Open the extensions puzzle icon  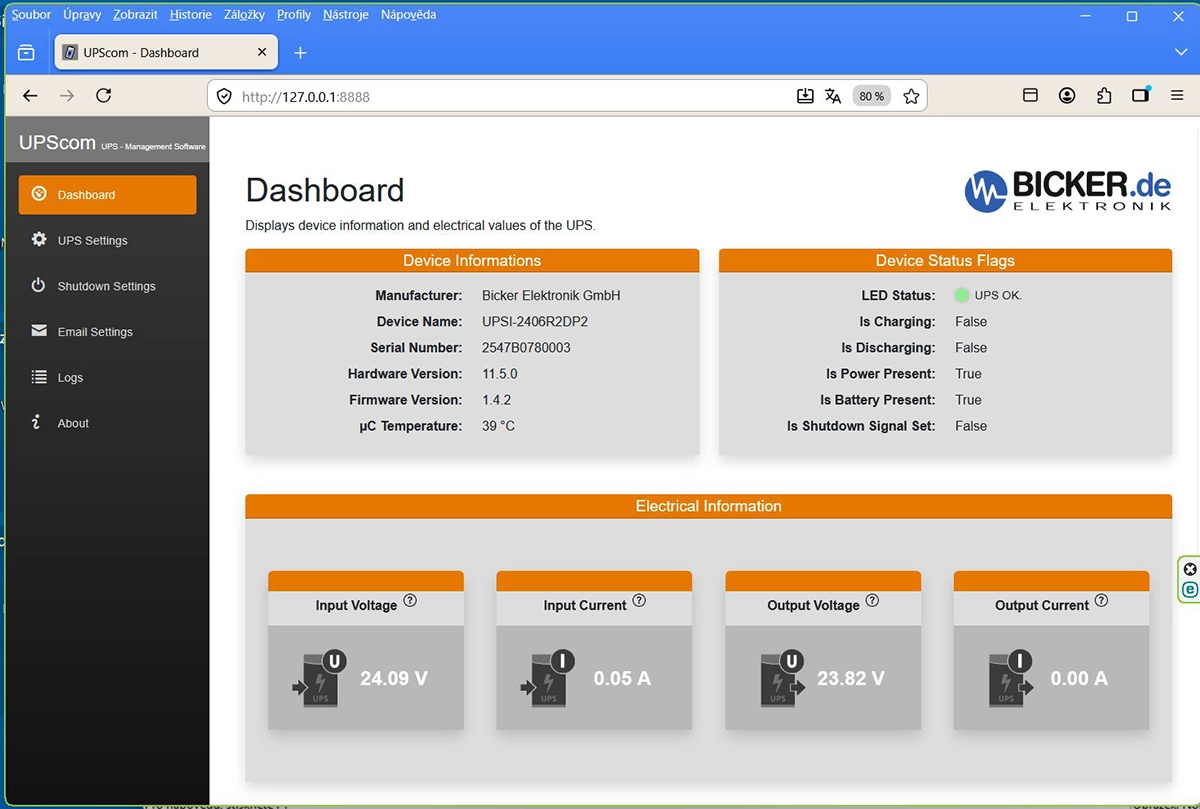1104,95
